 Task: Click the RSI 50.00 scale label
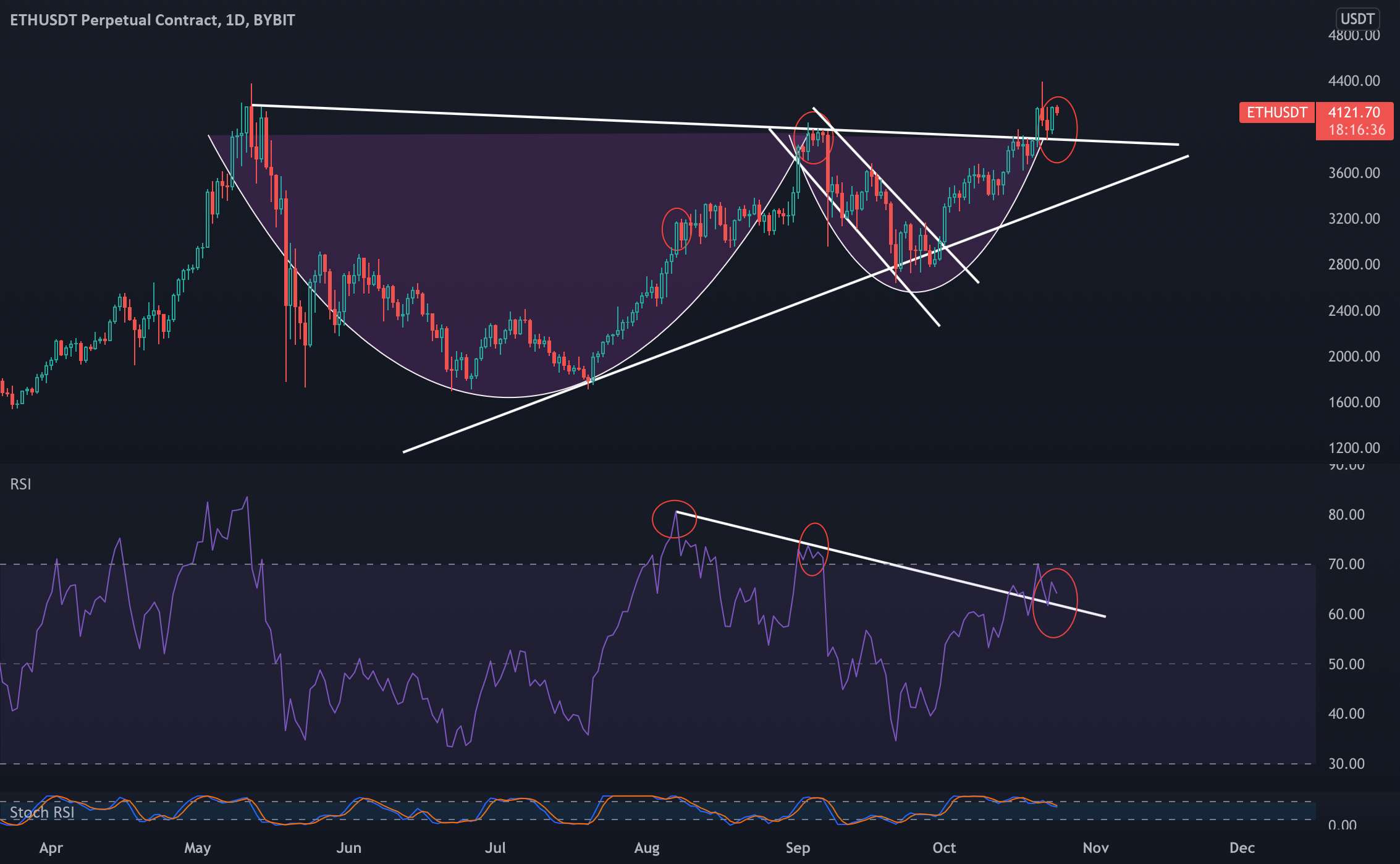pyautogui.click(x=1346, y=664)
